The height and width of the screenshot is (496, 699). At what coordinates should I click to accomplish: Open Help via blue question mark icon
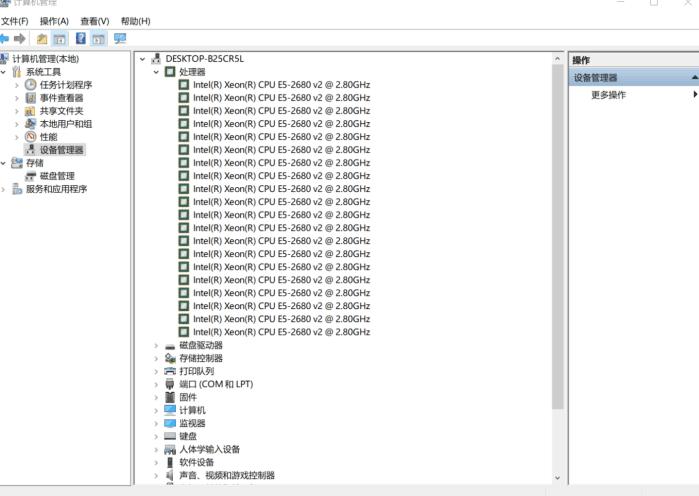(81, 38)
